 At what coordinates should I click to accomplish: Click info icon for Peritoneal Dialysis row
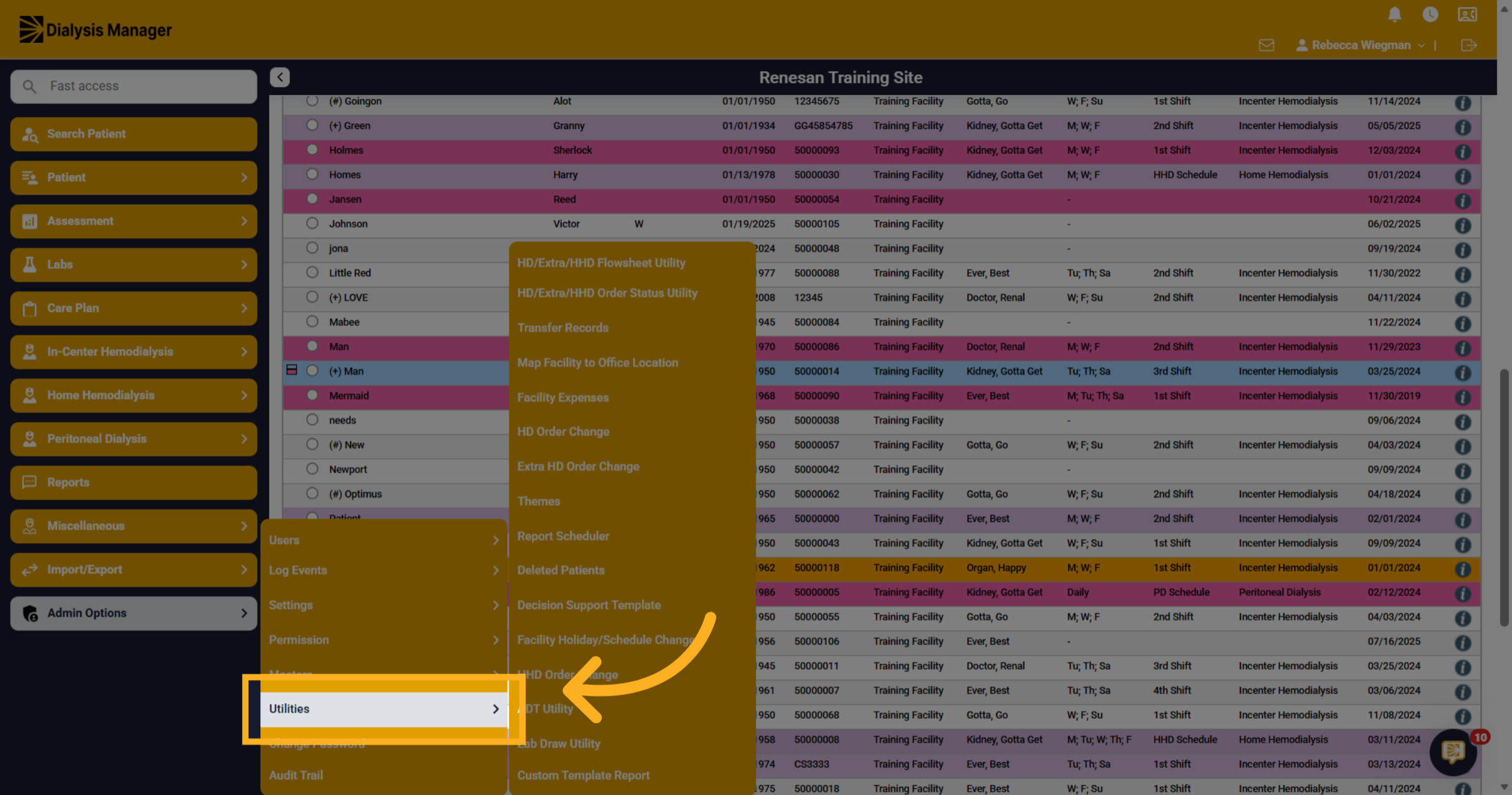pos(1463,594)
